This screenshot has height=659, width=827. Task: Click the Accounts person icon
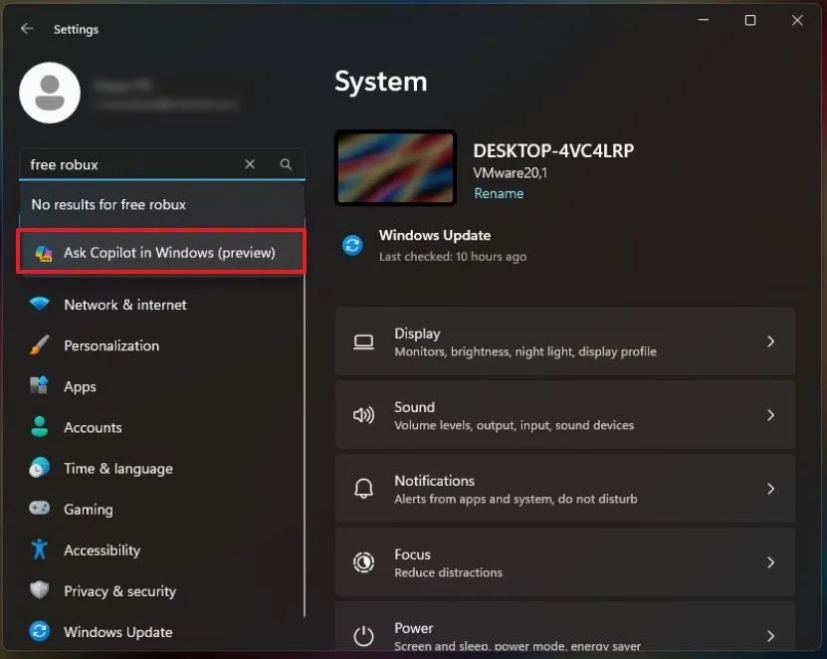pos(40,427)
